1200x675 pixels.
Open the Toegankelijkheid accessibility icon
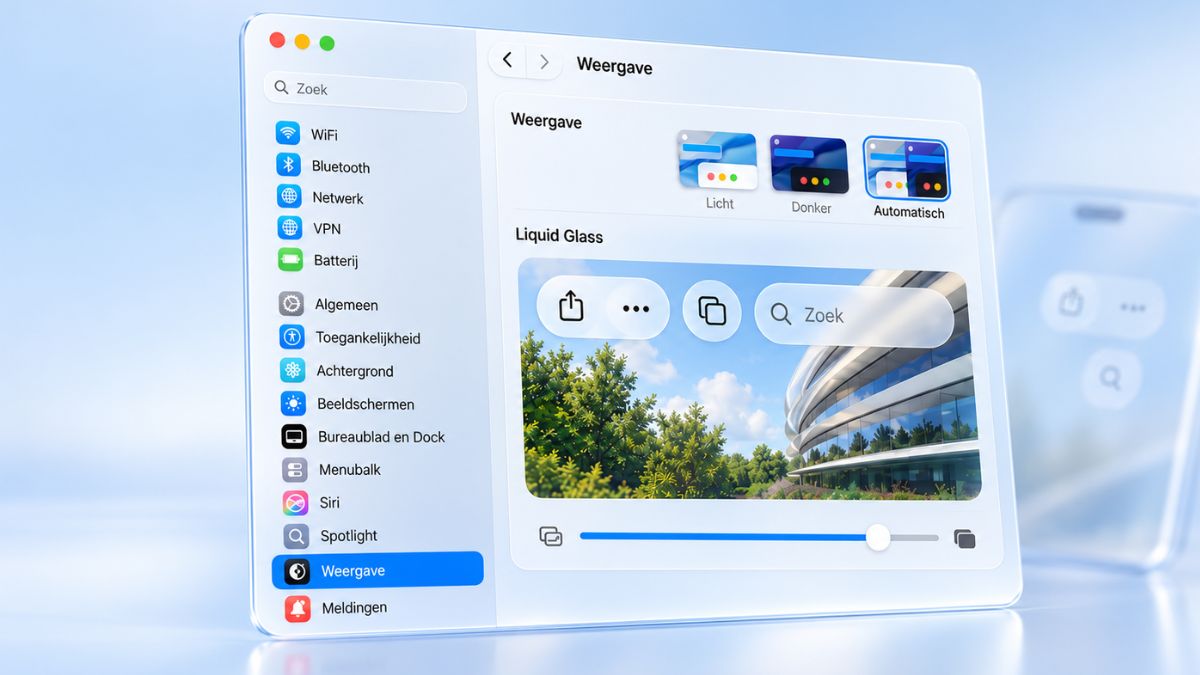(x=292, y=337)
